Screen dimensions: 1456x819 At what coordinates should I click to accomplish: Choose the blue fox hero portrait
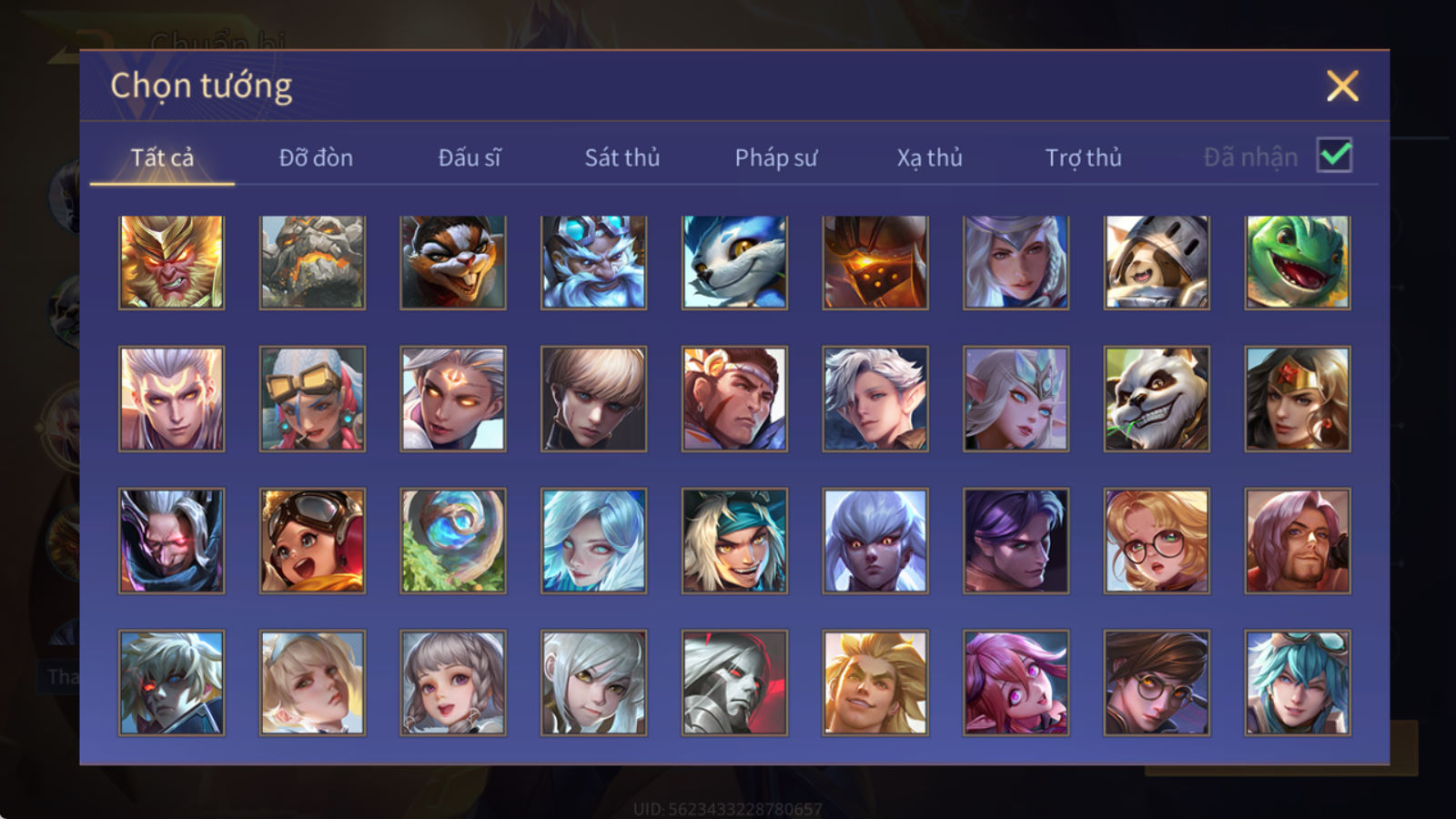pyautogui.click(x=734, y=262)
